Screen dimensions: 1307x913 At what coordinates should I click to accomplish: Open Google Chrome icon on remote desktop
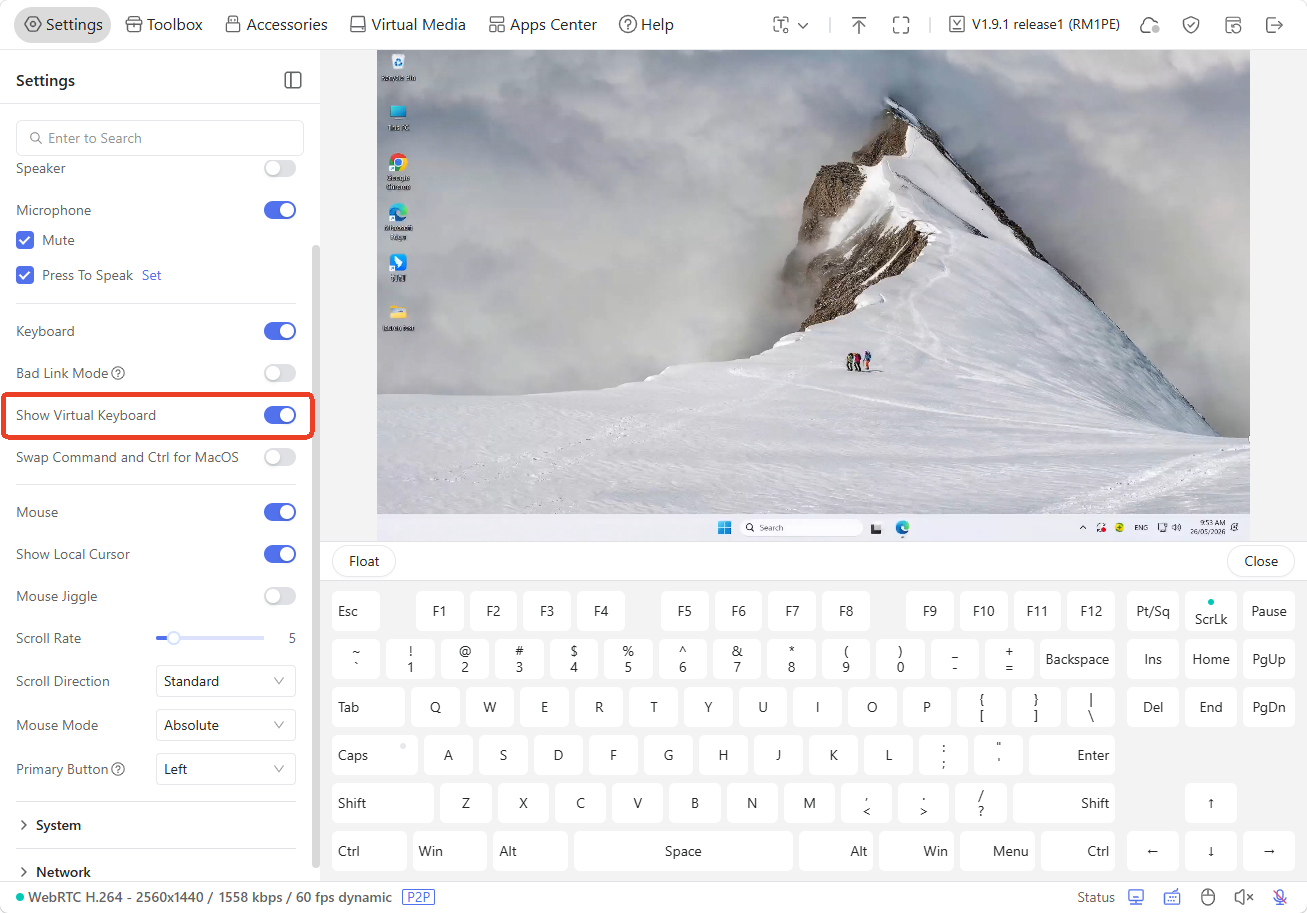tap(398, 171)
